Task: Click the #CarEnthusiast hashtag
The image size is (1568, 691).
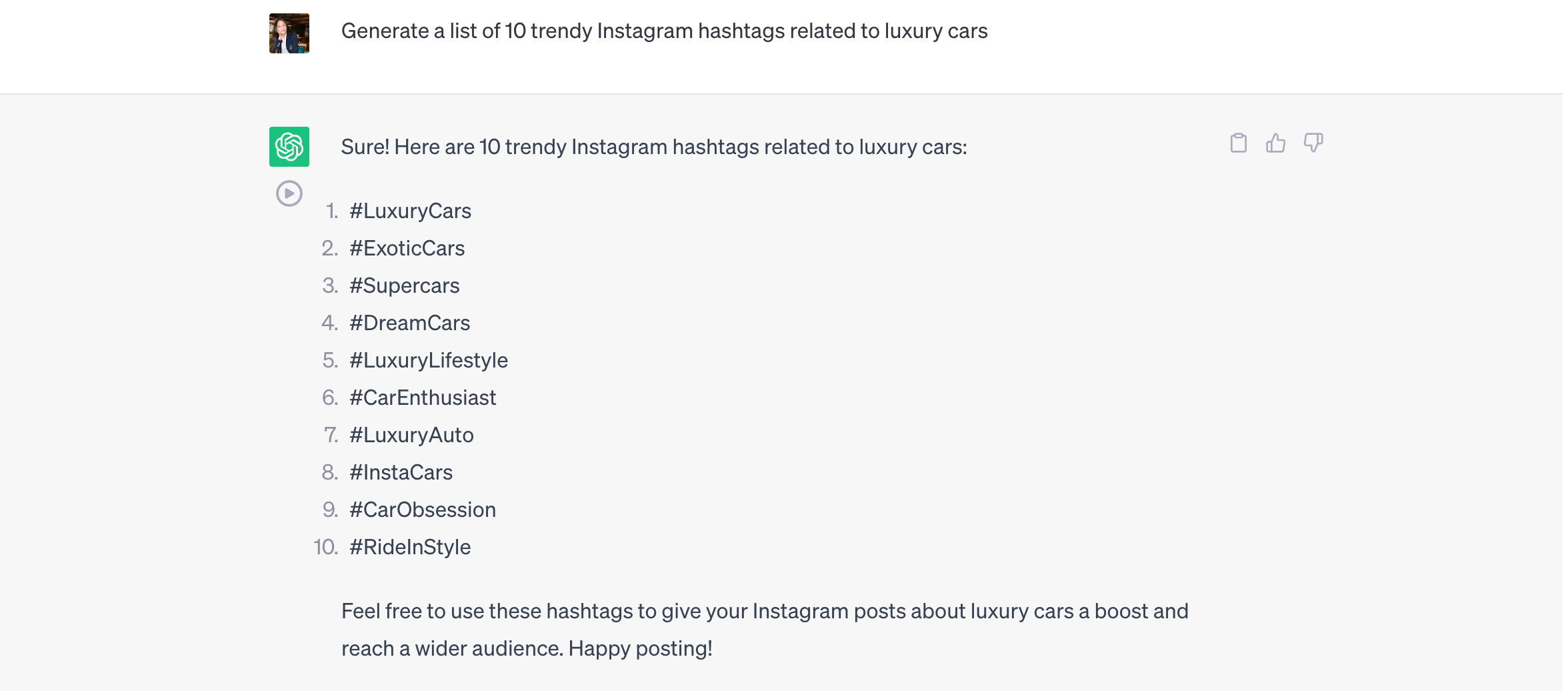Action: pos(423,398)
